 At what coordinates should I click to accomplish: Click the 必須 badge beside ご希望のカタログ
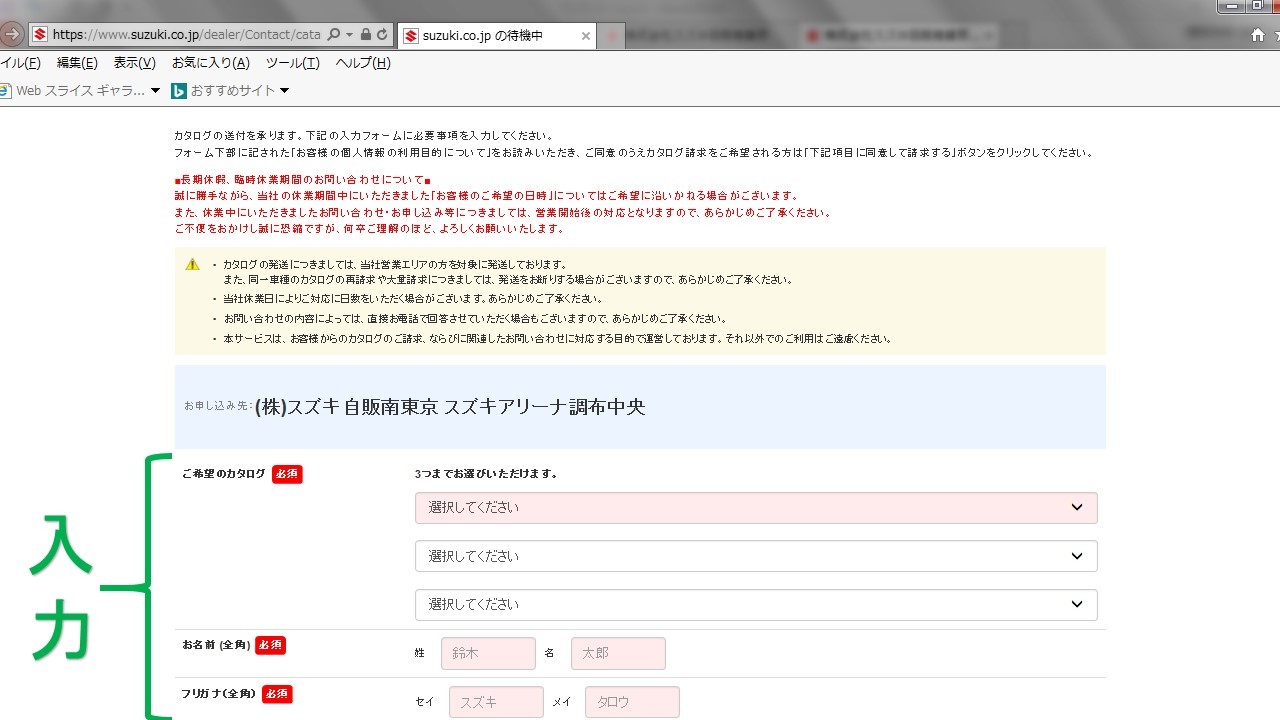pyautogui.click(x=287, y=474)
